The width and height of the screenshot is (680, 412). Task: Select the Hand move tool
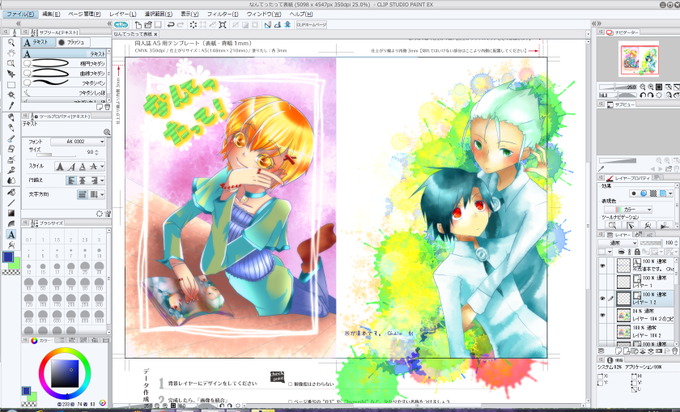point(11,53)
